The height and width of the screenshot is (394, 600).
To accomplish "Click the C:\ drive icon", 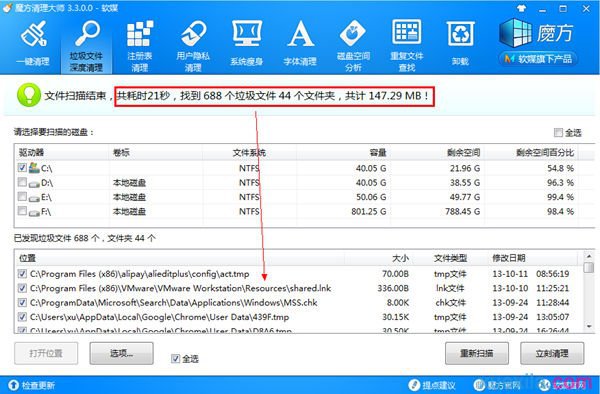I will point(34,168).
